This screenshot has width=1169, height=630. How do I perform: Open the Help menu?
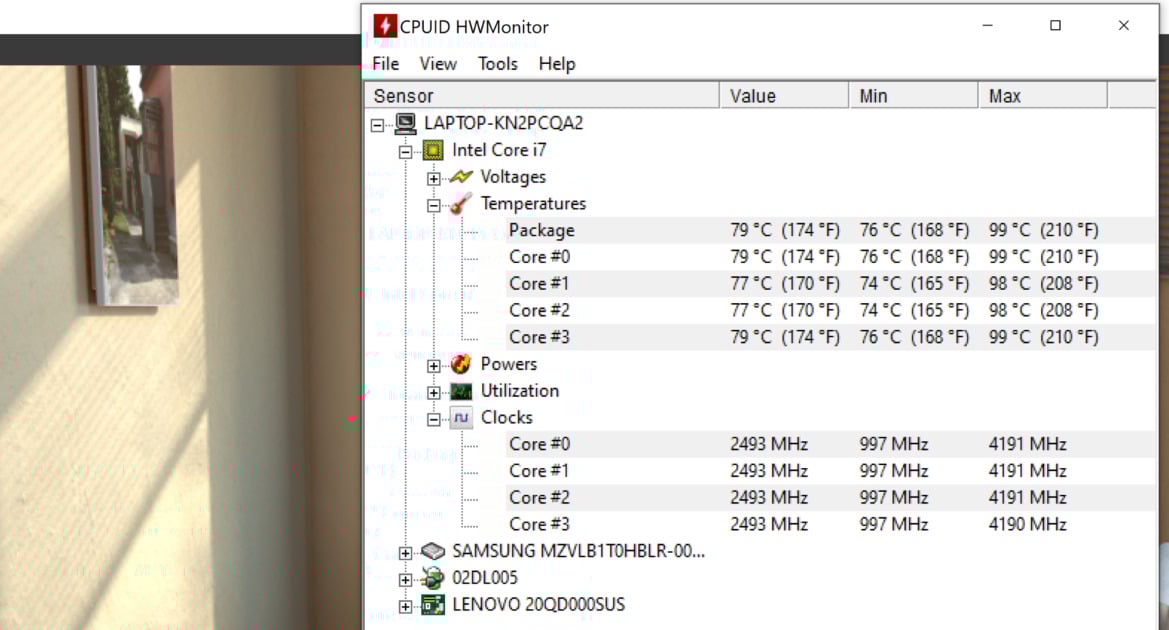[557, 64]
